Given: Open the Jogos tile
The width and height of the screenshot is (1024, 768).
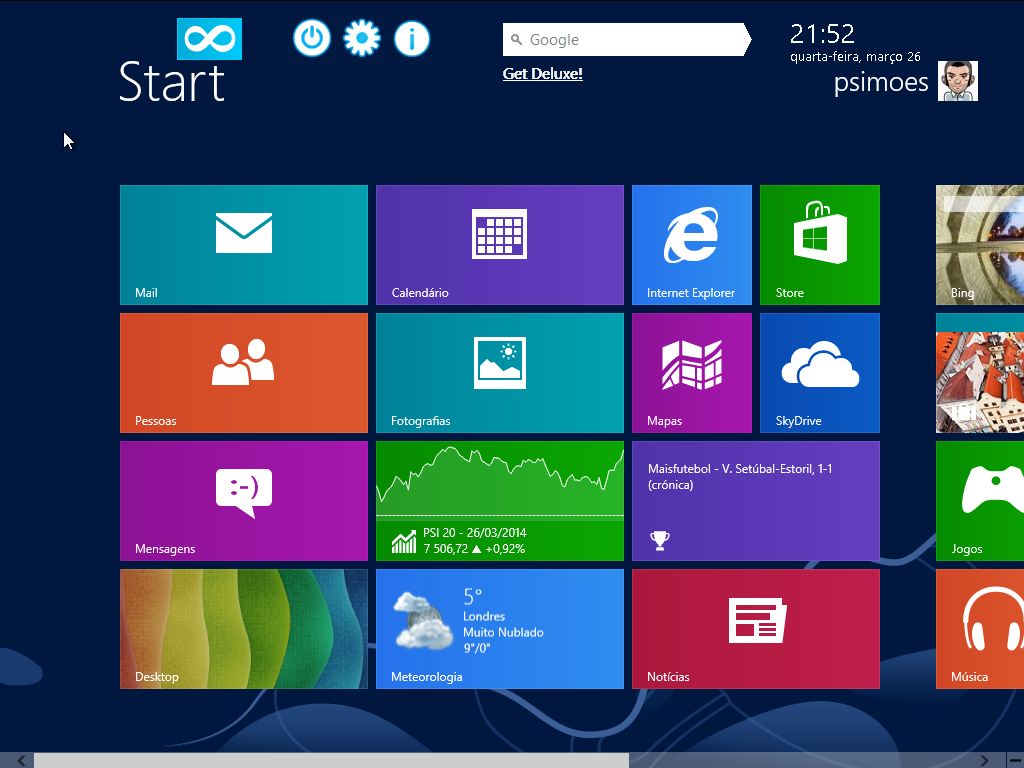Looking at the screenshot, I should pyautogui.click(x=980, y=501).
